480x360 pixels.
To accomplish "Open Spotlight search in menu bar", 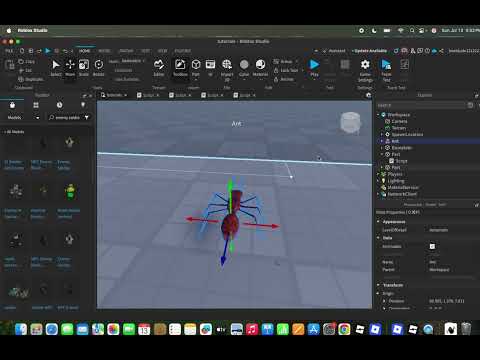I will click(412, 30).
